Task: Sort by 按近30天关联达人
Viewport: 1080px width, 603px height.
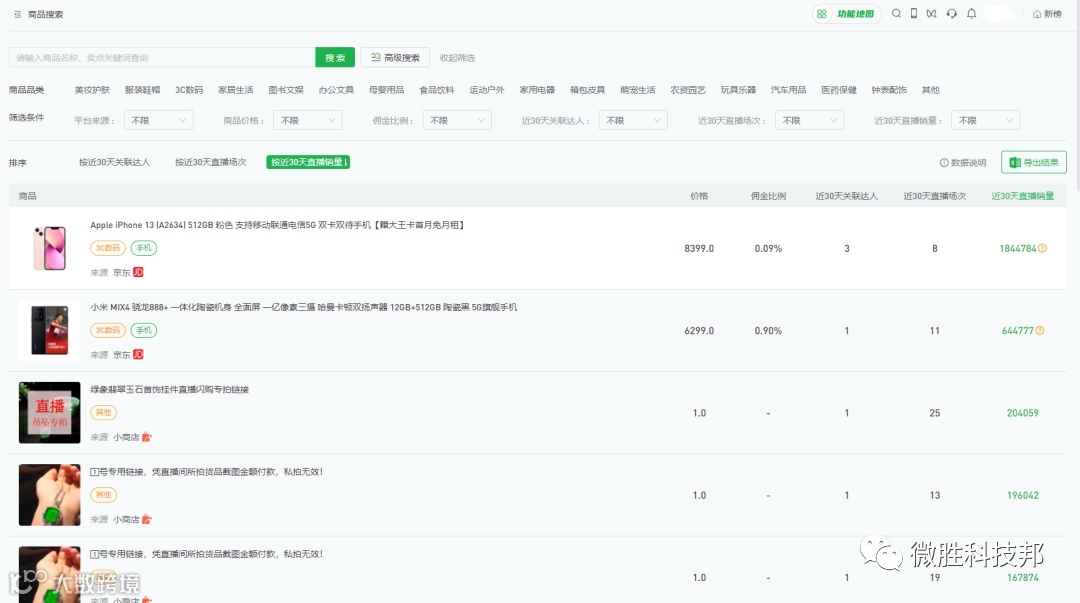Action: click(x=114, y=163)
